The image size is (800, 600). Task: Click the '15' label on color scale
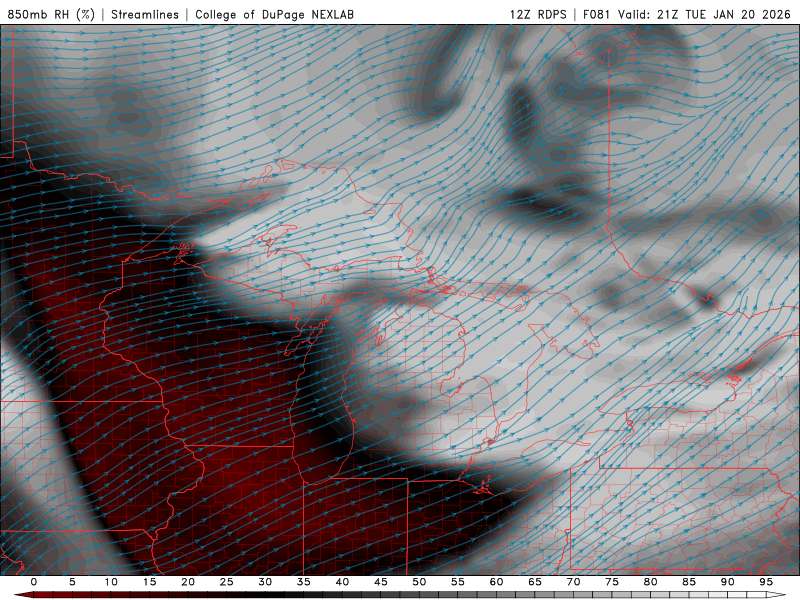[x=149, y=582]
